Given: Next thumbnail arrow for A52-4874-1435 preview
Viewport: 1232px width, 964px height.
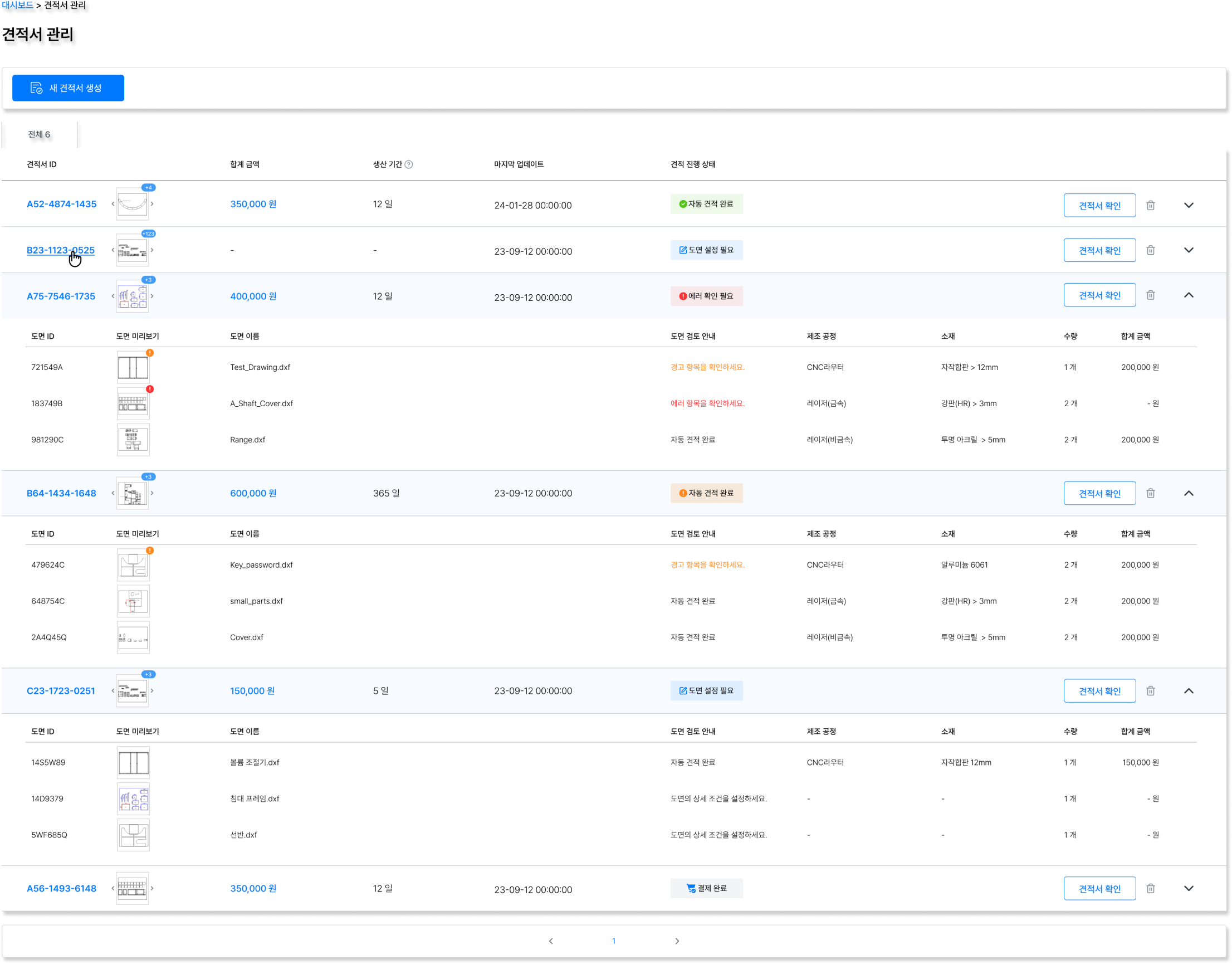Looking at the screenshot, I should click(151, 204).
